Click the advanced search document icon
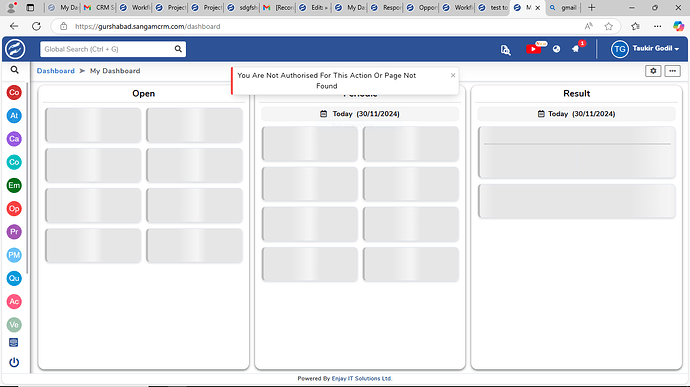Screen dimensions: 690x387 point(506,50)
